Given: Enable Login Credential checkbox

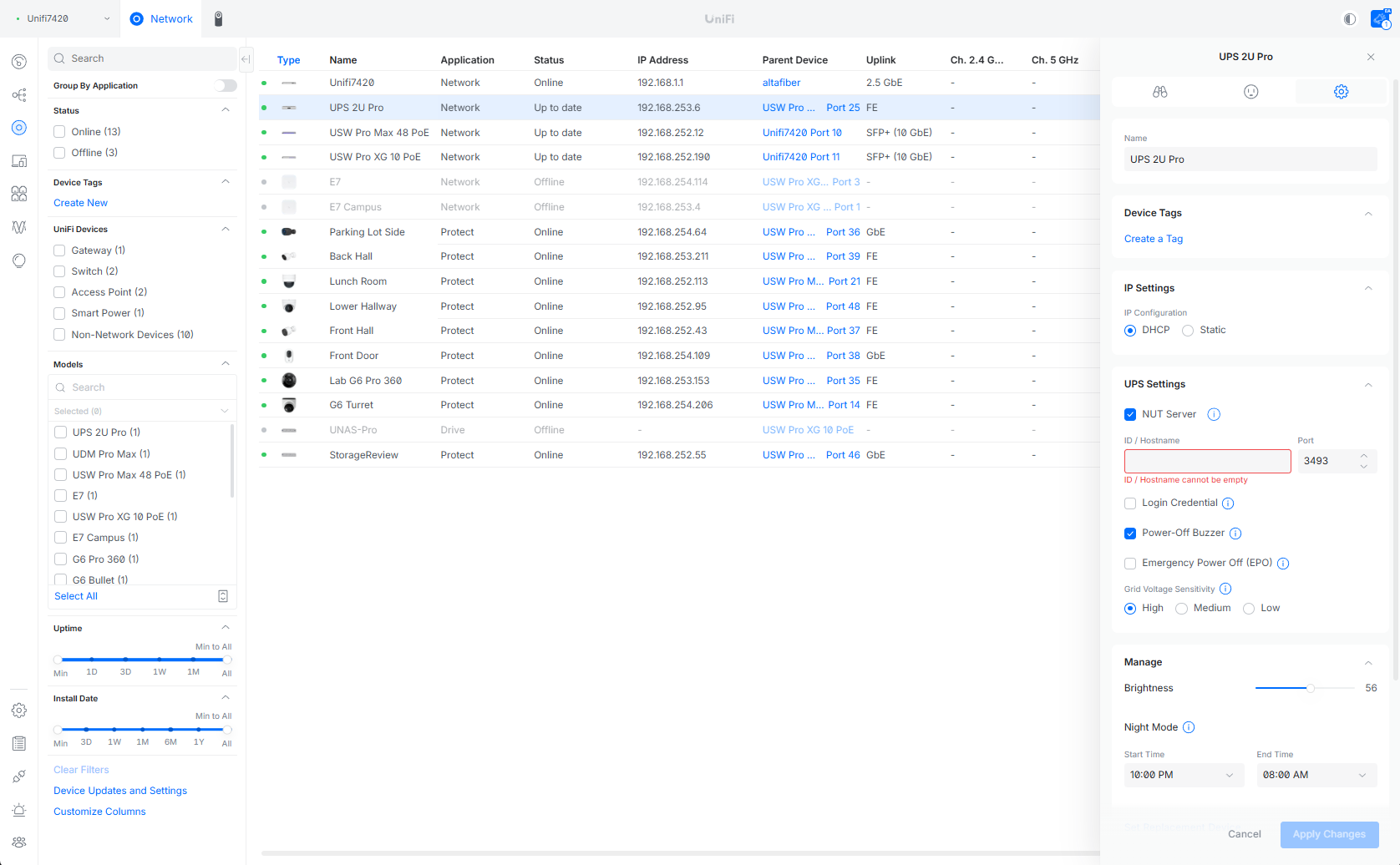Looking at the screenshot, I should [1130, 503].
